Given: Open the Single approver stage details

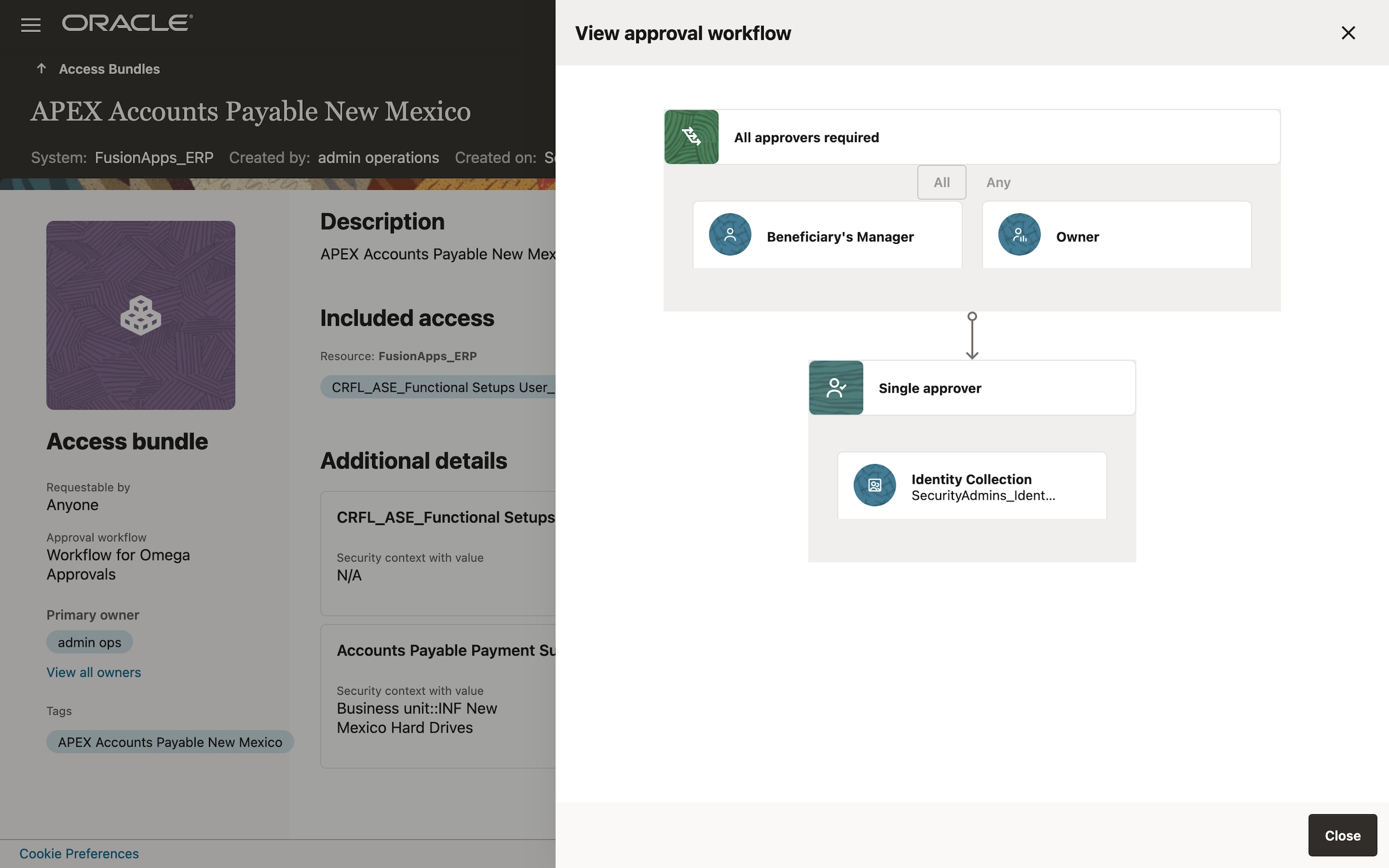Looking at the screenshot, I should click(x=971, y=388).
